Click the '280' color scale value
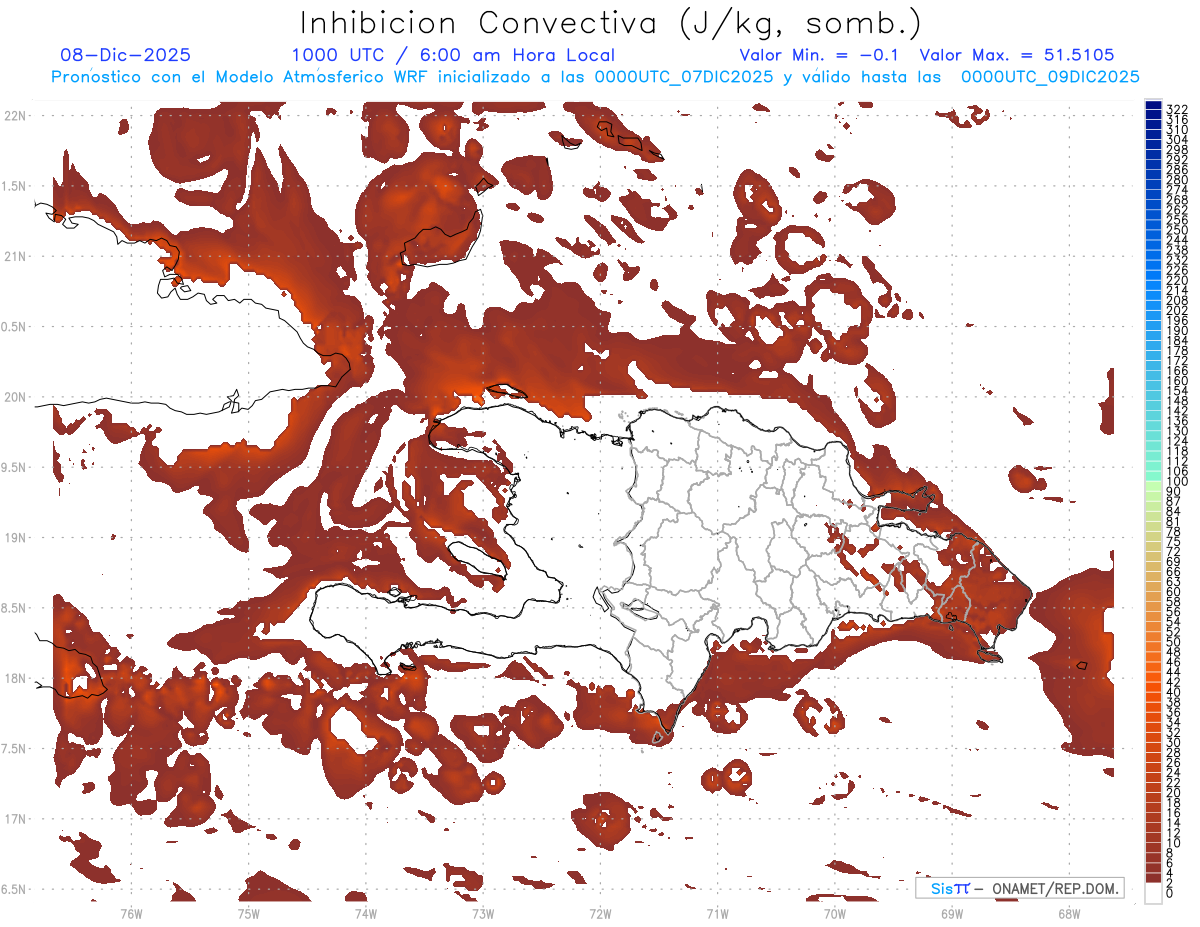 (x=1177, y=180)
